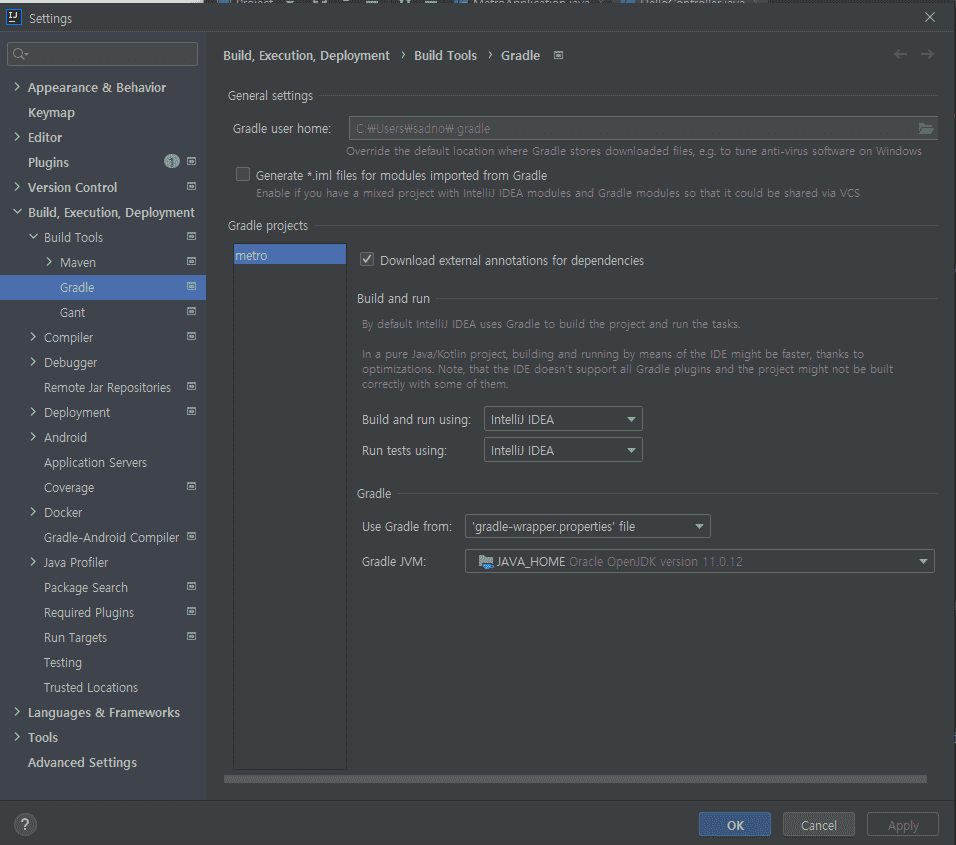956x845 pixels.
Task: Click the project-level icon beside Build Tools
Action: pos(191,237)
